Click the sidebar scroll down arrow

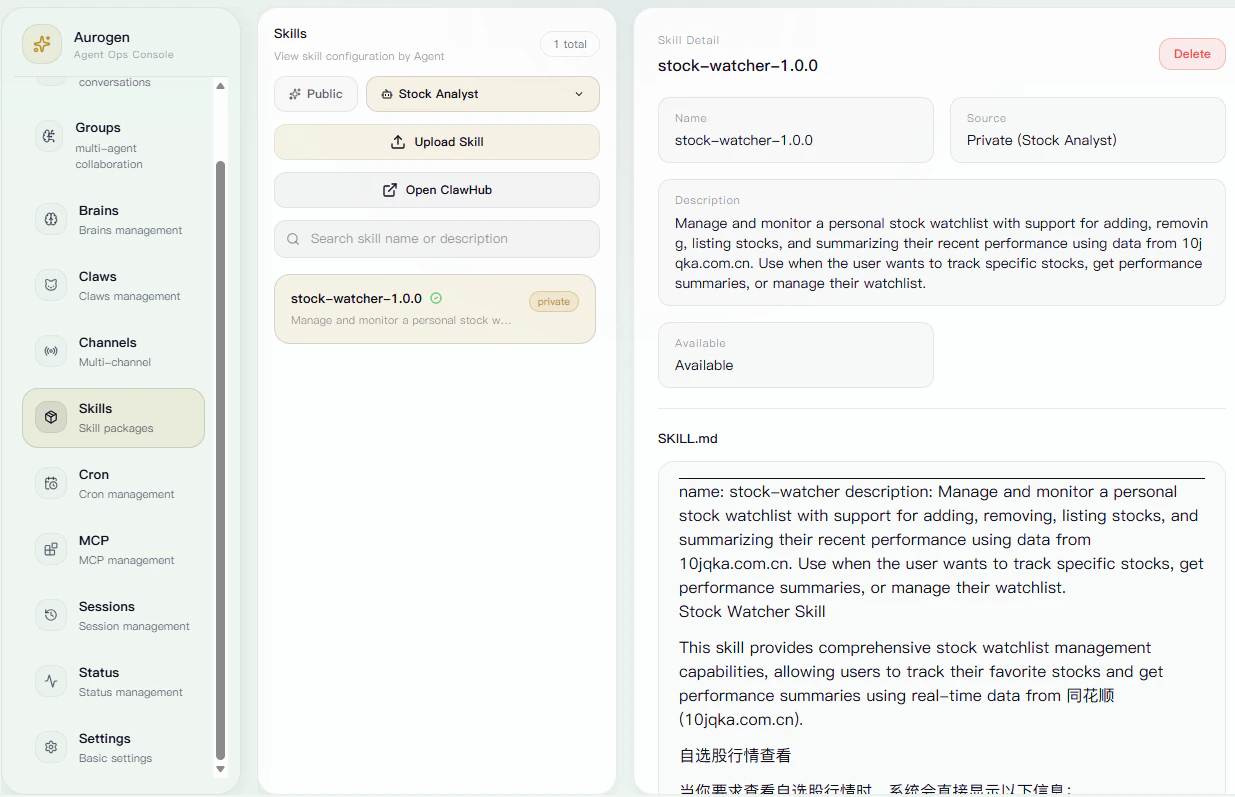(221, 769)
